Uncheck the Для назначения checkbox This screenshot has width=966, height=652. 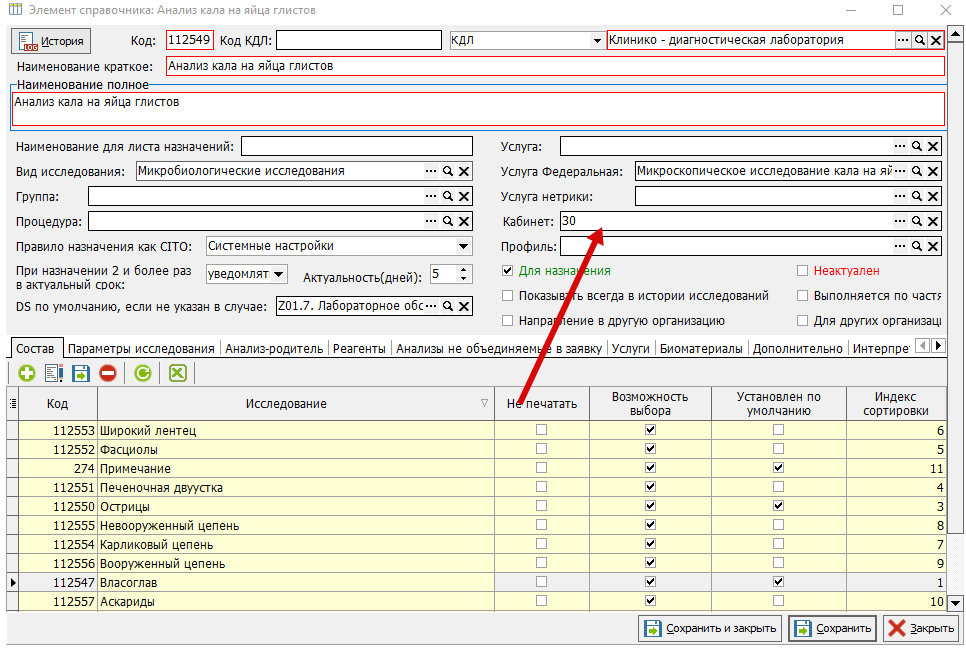508,271
